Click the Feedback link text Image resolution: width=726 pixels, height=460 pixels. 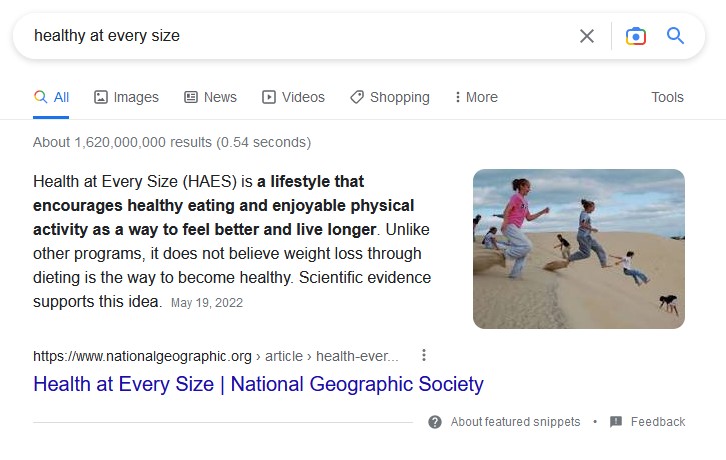(657, 422)
